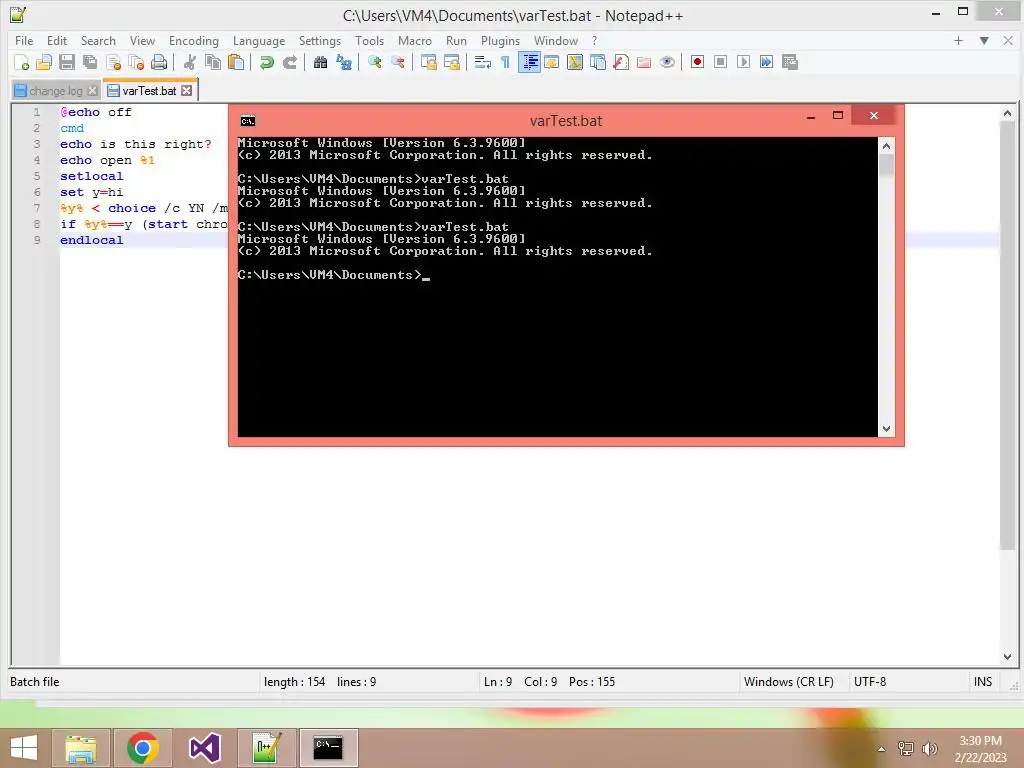Click the Open file toolbar icon
Screen dimensions: 1024x768
44,62
